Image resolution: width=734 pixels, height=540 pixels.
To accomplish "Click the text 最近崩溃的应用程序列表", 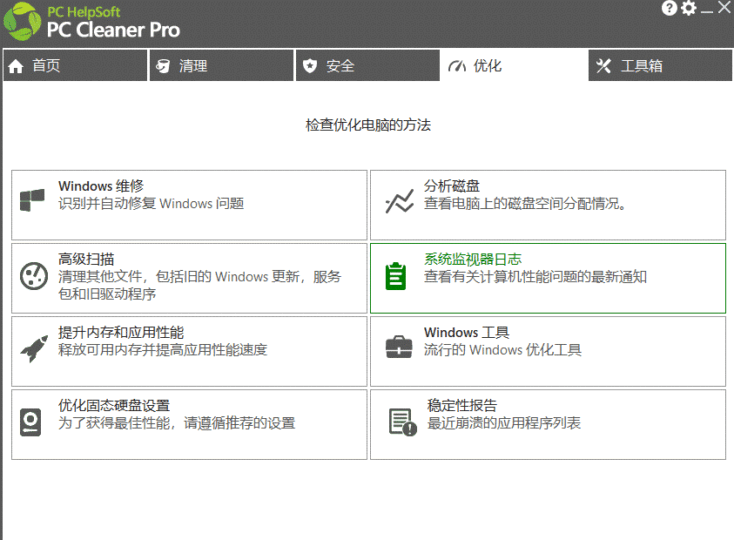I will 504,423.
